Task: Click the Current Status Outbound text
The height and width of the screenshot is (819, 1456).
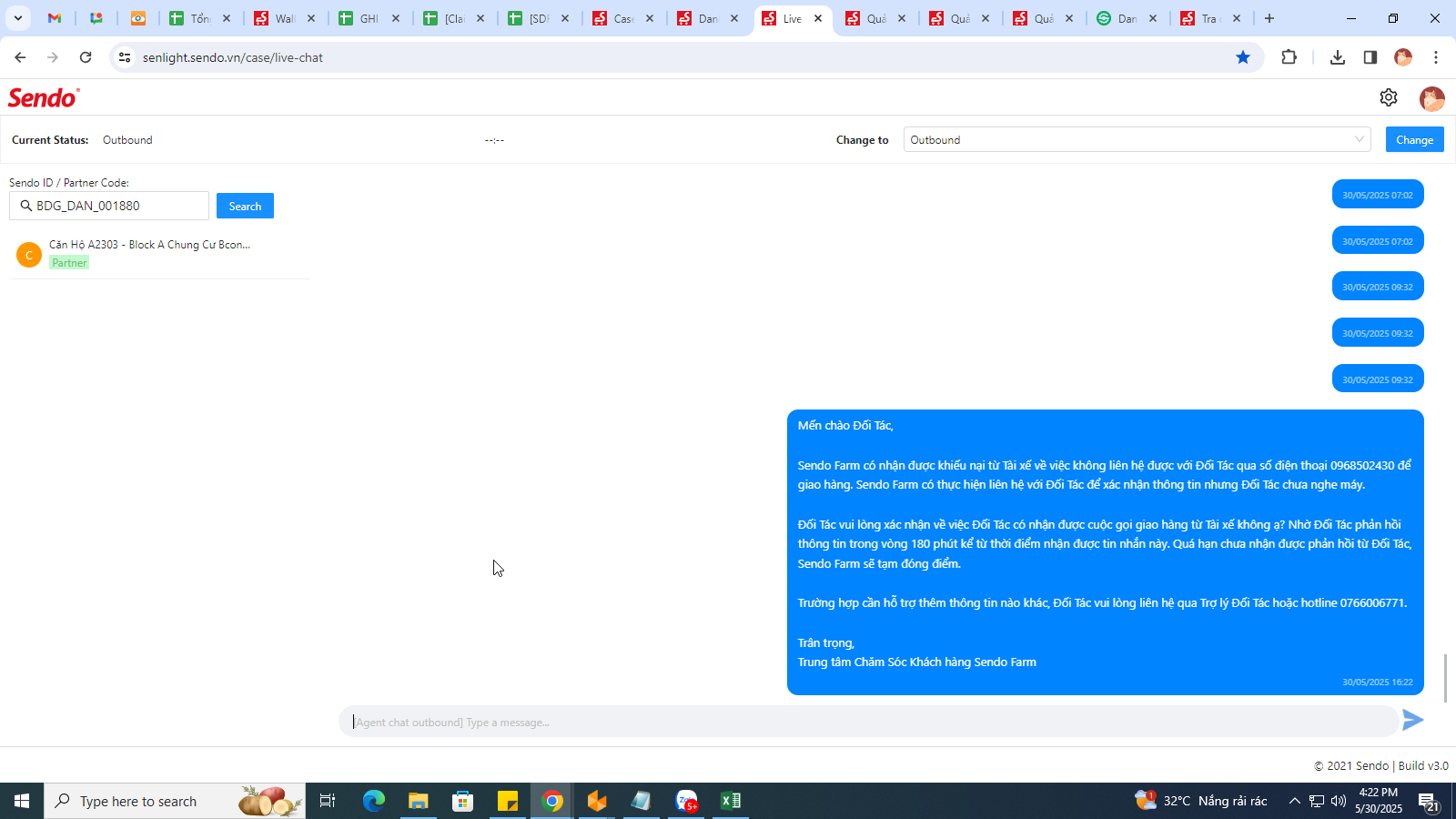Action: coord(127,139)
